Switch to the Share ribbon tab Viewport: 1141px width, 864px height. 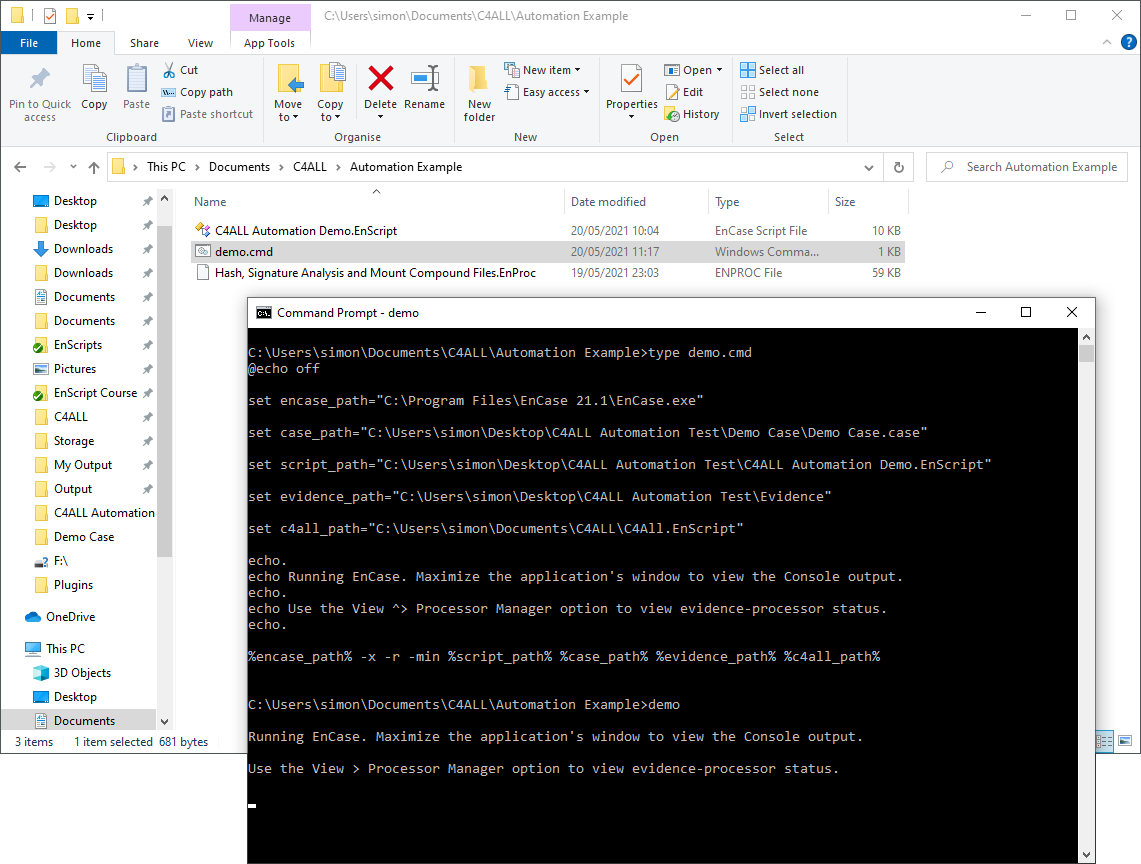[144, 43]
